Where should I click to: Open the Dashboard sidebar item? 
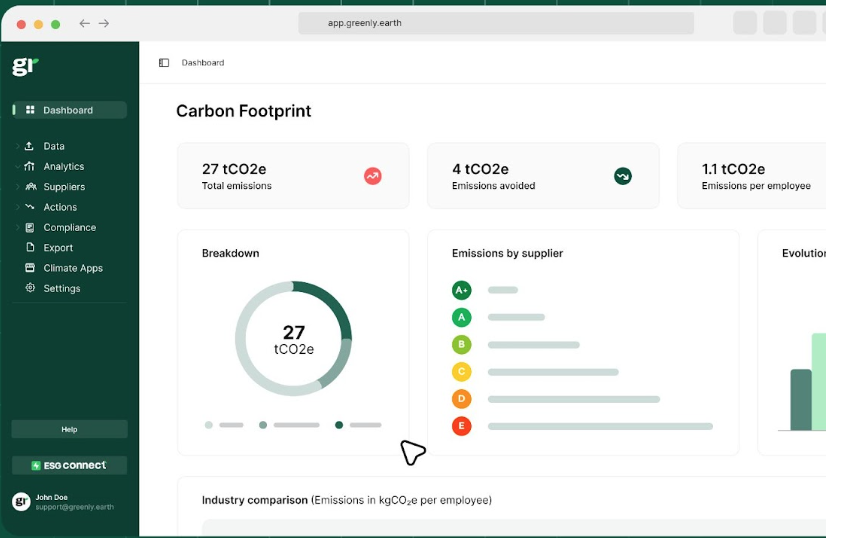point(69,110)
